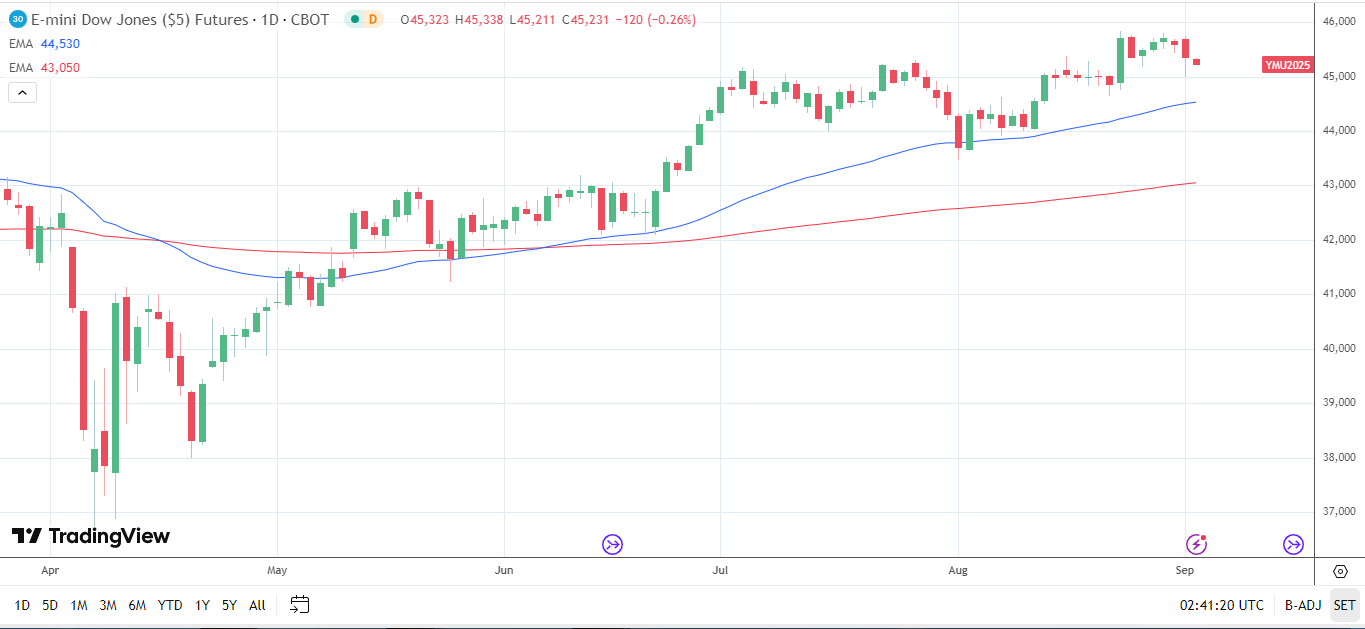Click the L45,211 low value text

coord(533,19)
